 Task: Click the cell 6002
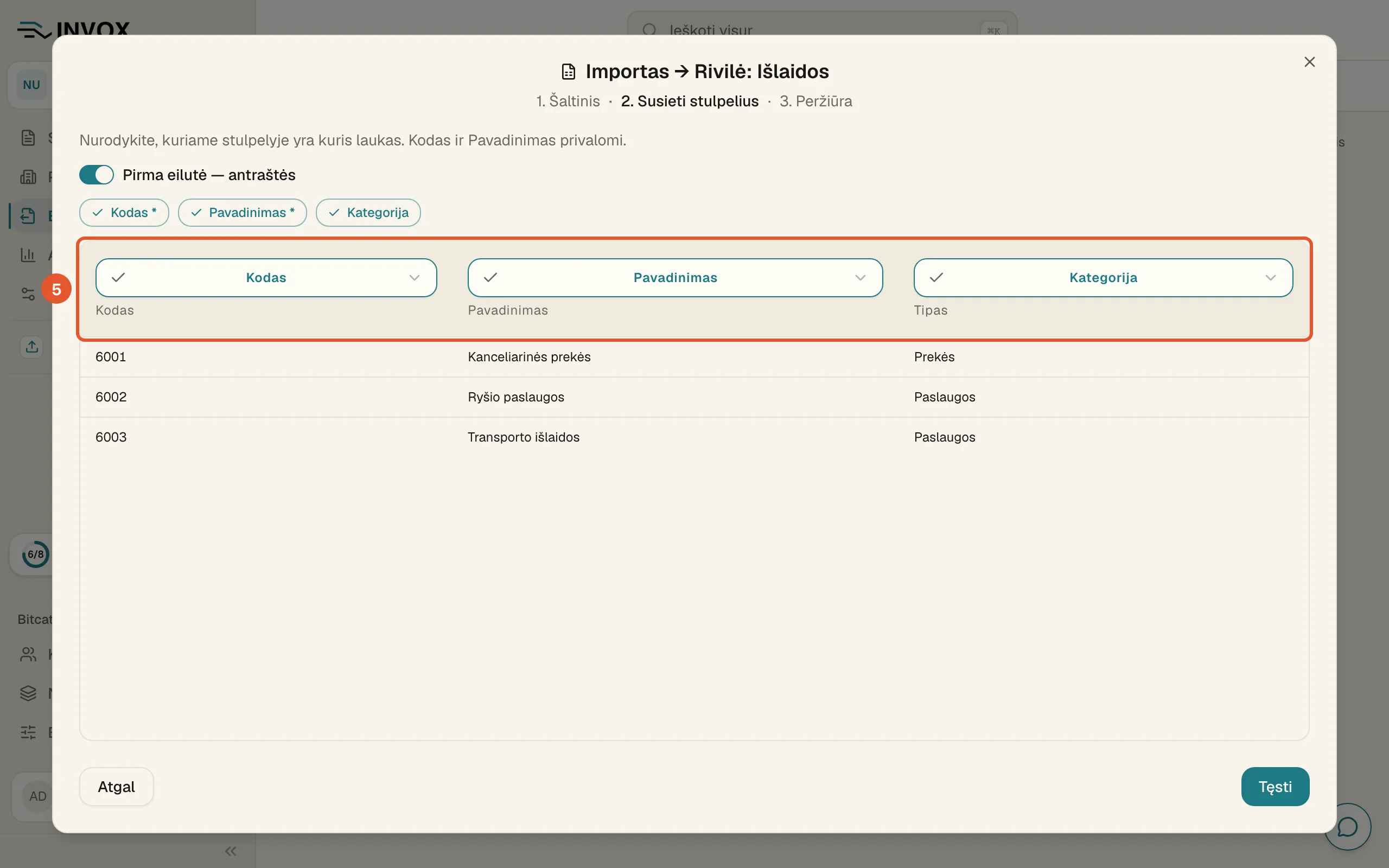coord(111,397)
